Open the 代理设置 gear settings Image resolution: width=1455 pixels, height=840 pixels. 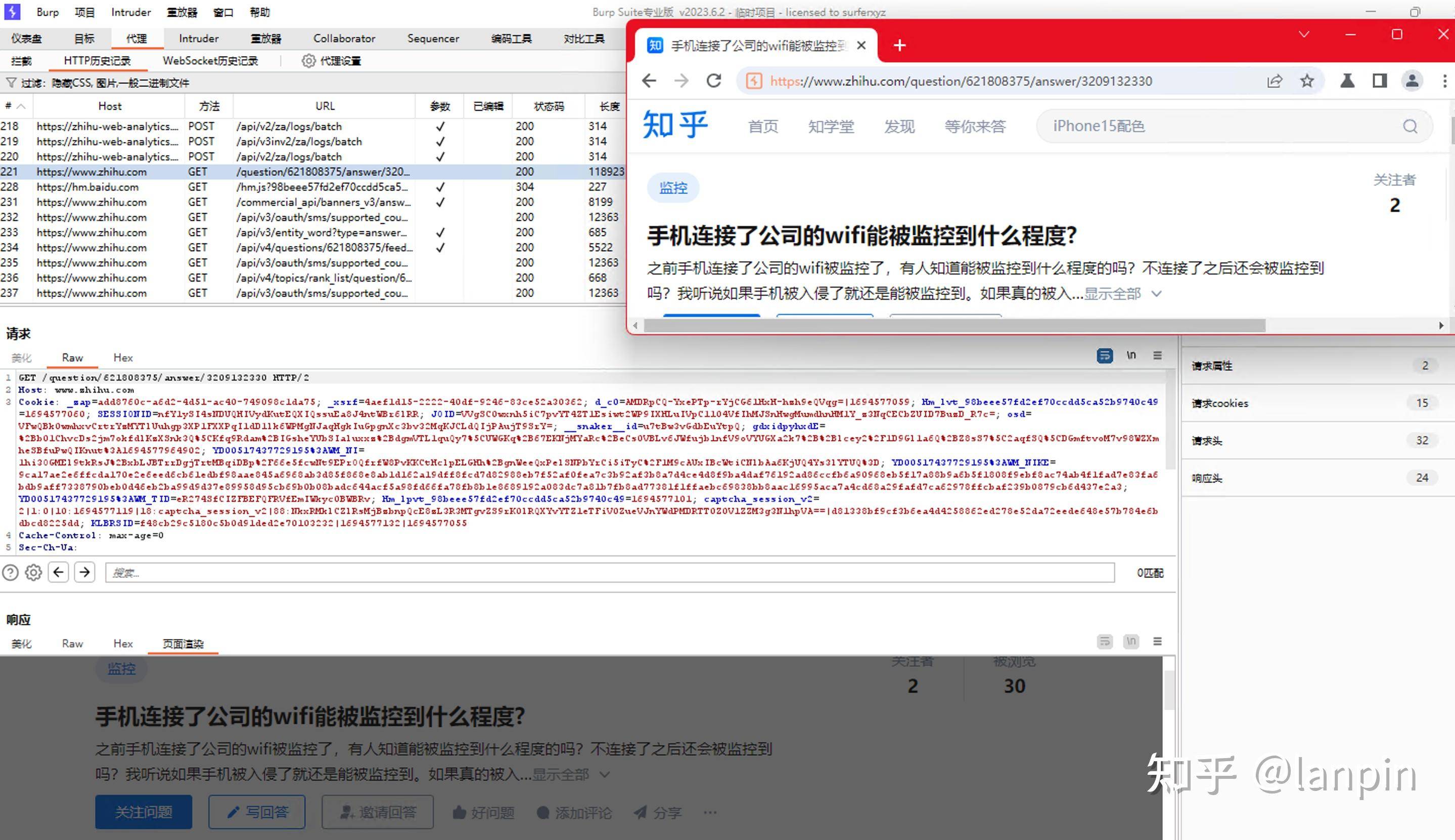332,61
